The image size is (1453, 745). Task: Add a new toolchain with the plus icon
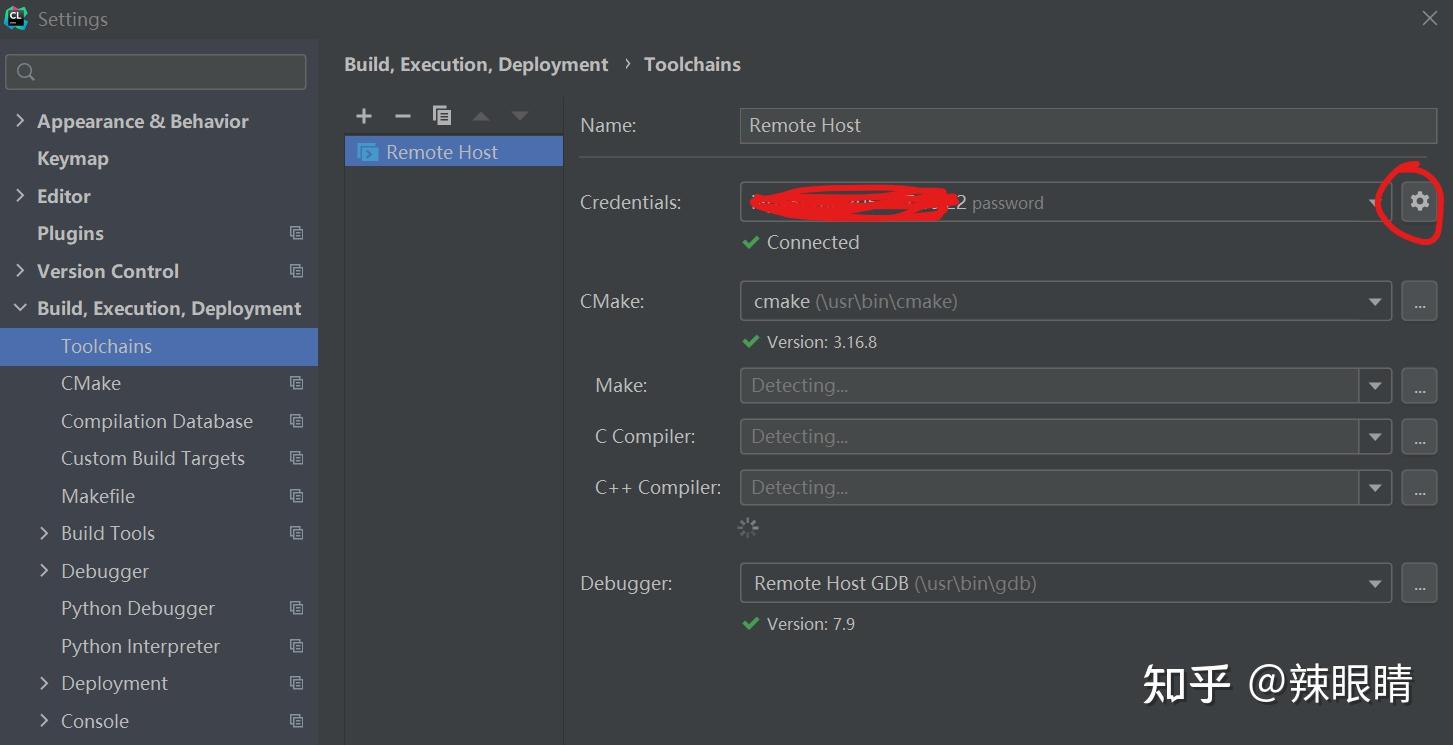[364, 115]
